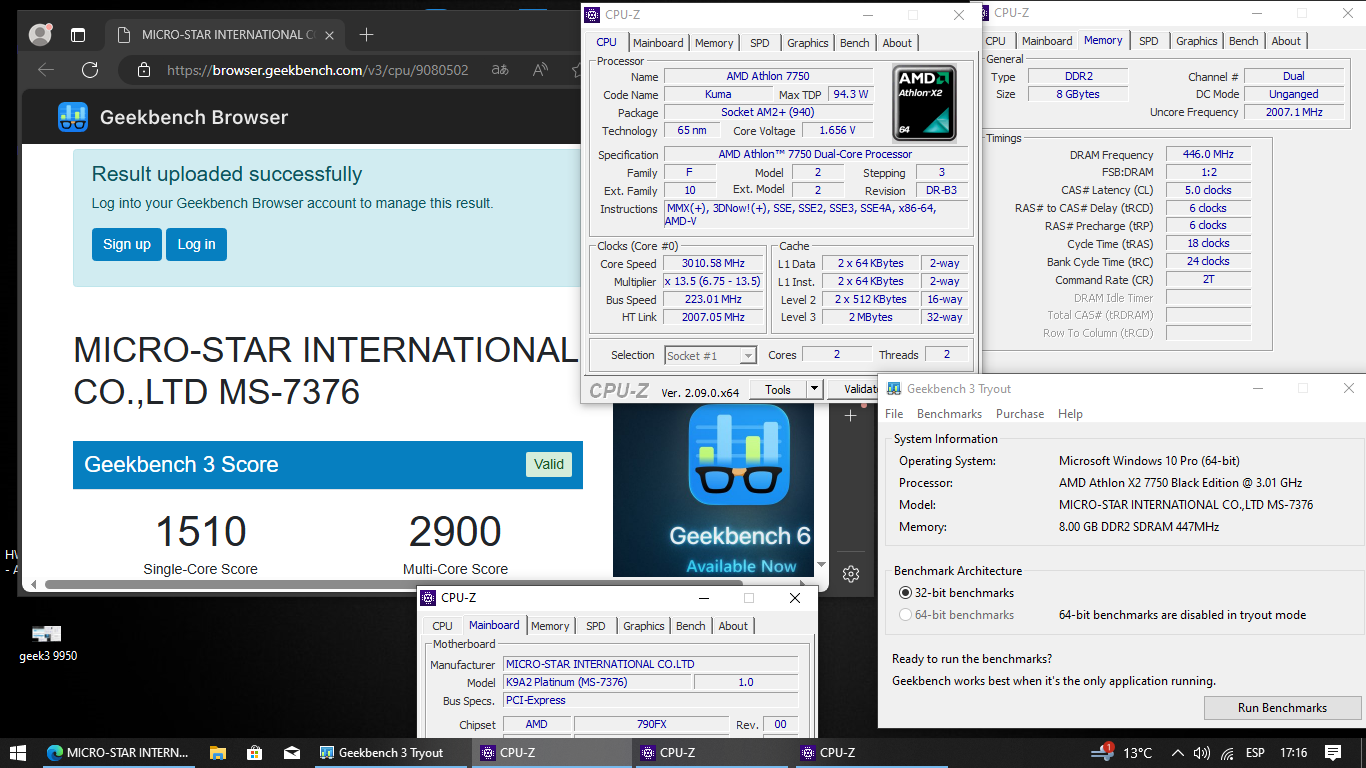Open SPD tab in CPU-Z timings window
This screenshot has width=1366, height=768.
(x=1149, y=41)
